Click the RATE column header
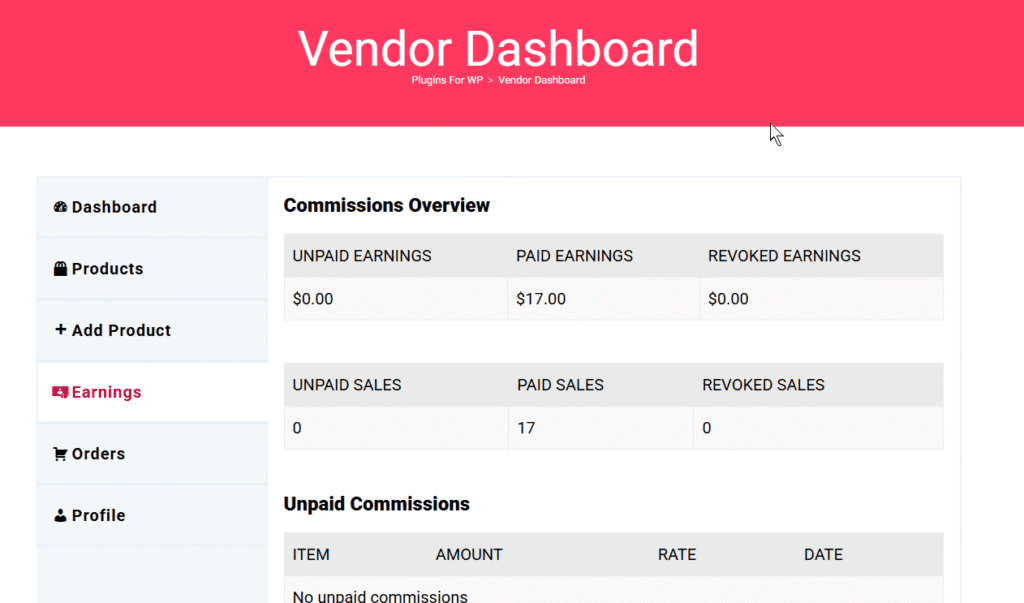1024x603 pixels. coord(678,554)
